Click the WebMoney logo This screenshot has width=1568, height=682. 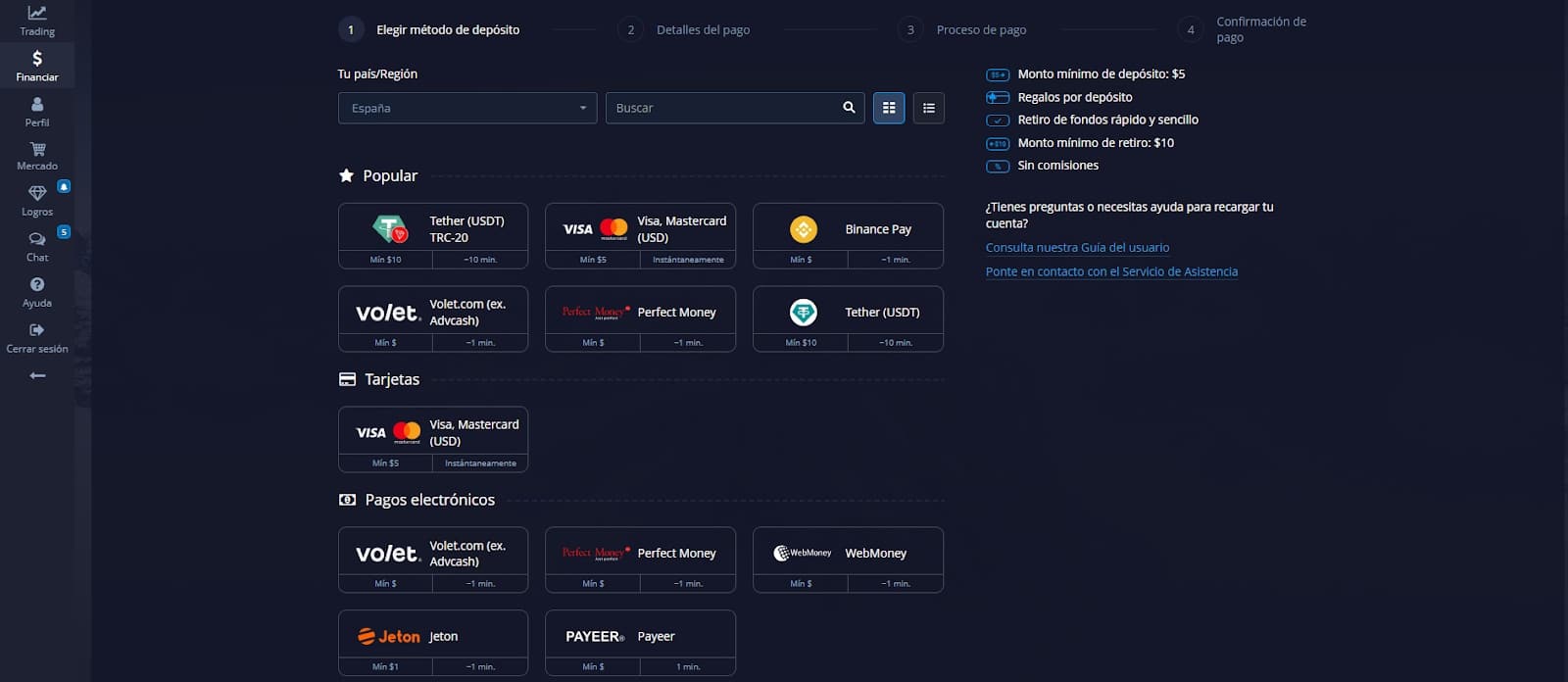pyautogui.click(x=803, y=553)
